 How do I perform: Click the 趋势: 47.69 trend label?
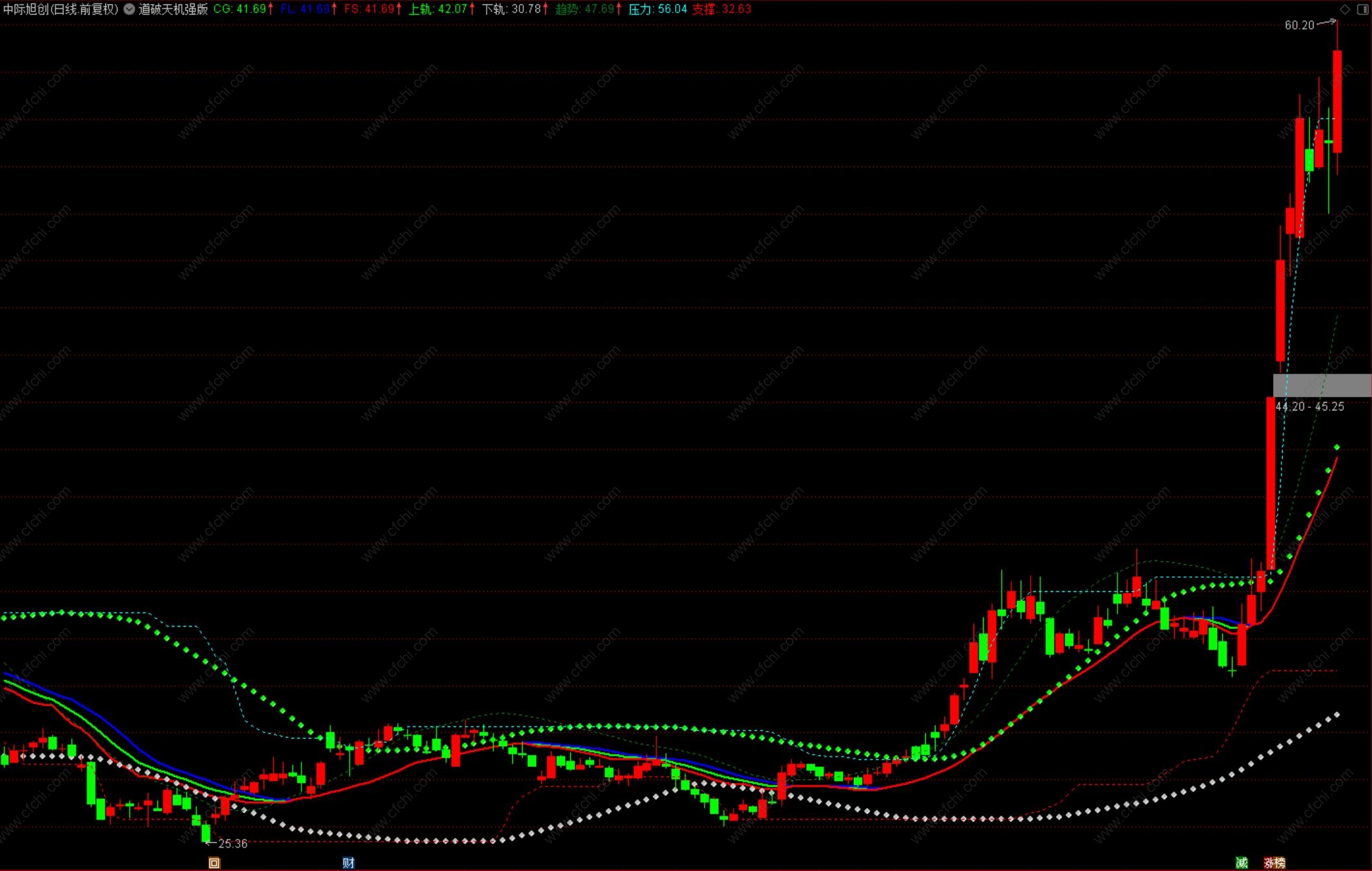[587, 9]
